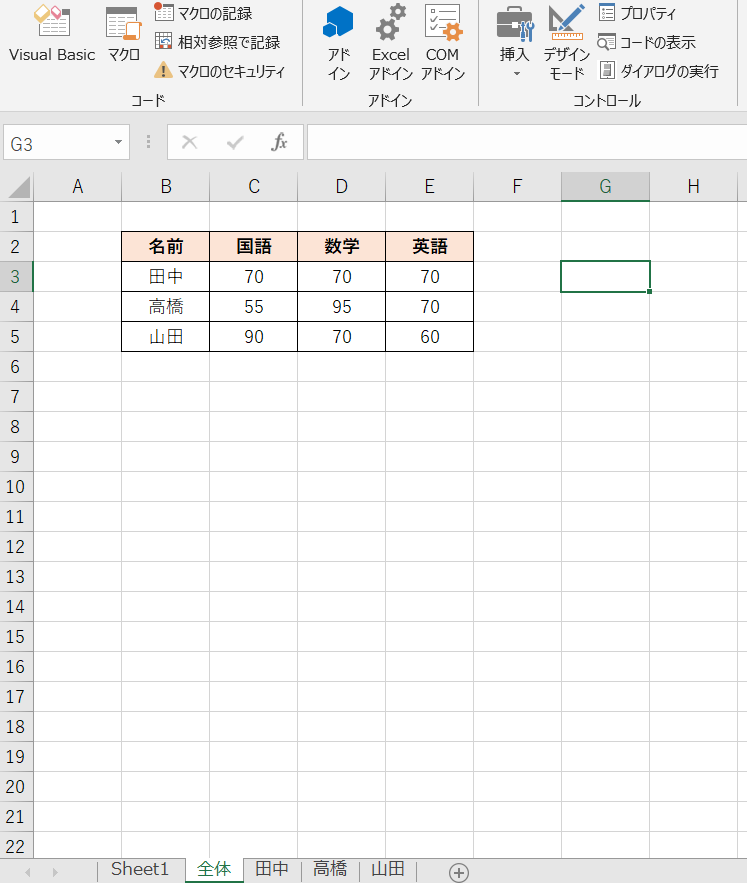Open the Visual Basic editor
The height and width of the screenshot is (883, 747).
52,34
